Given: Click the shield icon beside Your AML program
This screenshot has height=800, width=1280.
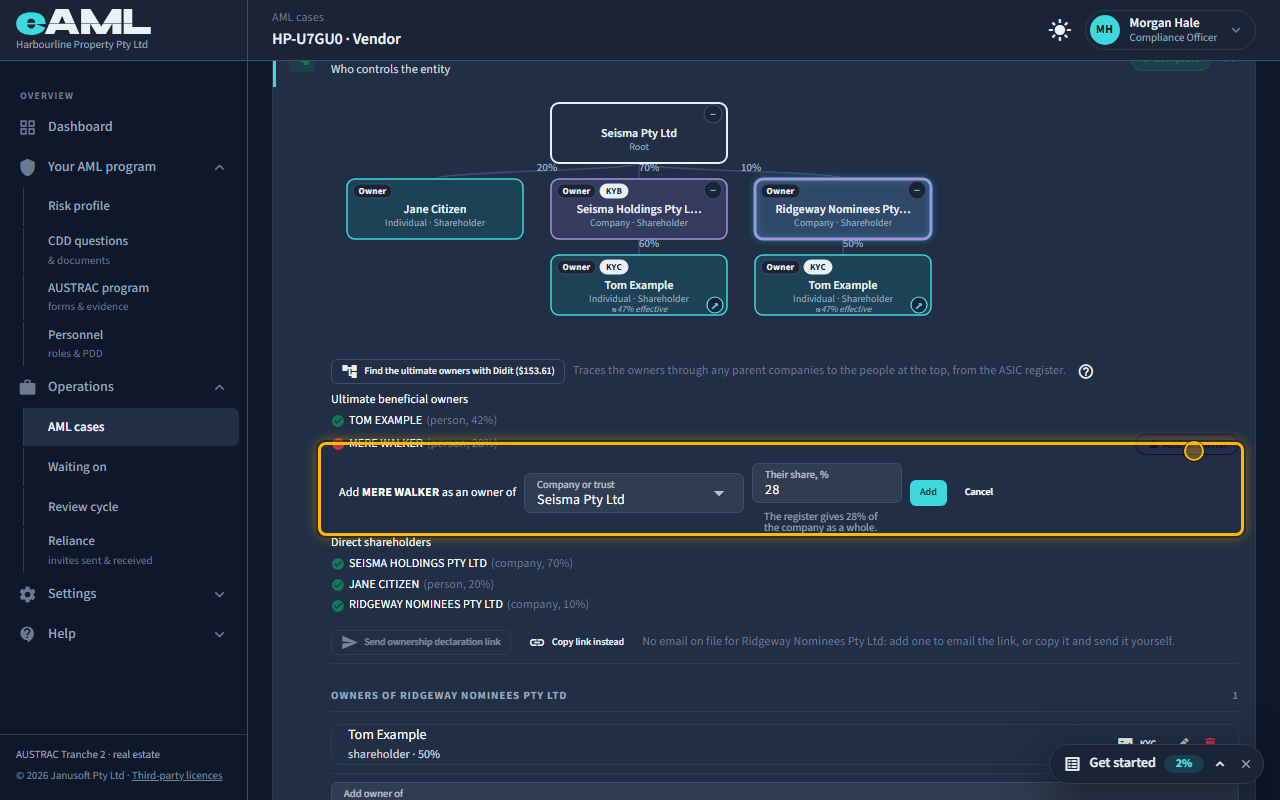Looking at the screenshot, I should 28,167.
